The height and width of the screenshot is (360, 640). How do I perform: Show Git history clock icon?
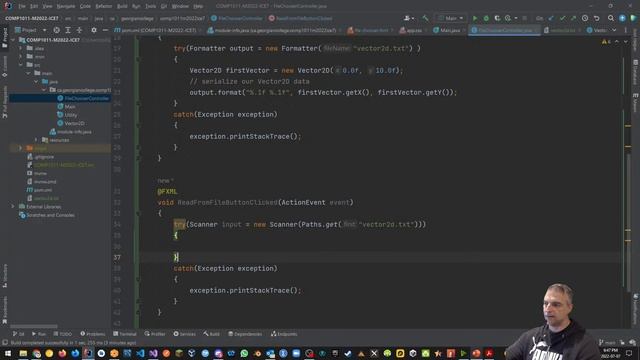pos(585,18)
